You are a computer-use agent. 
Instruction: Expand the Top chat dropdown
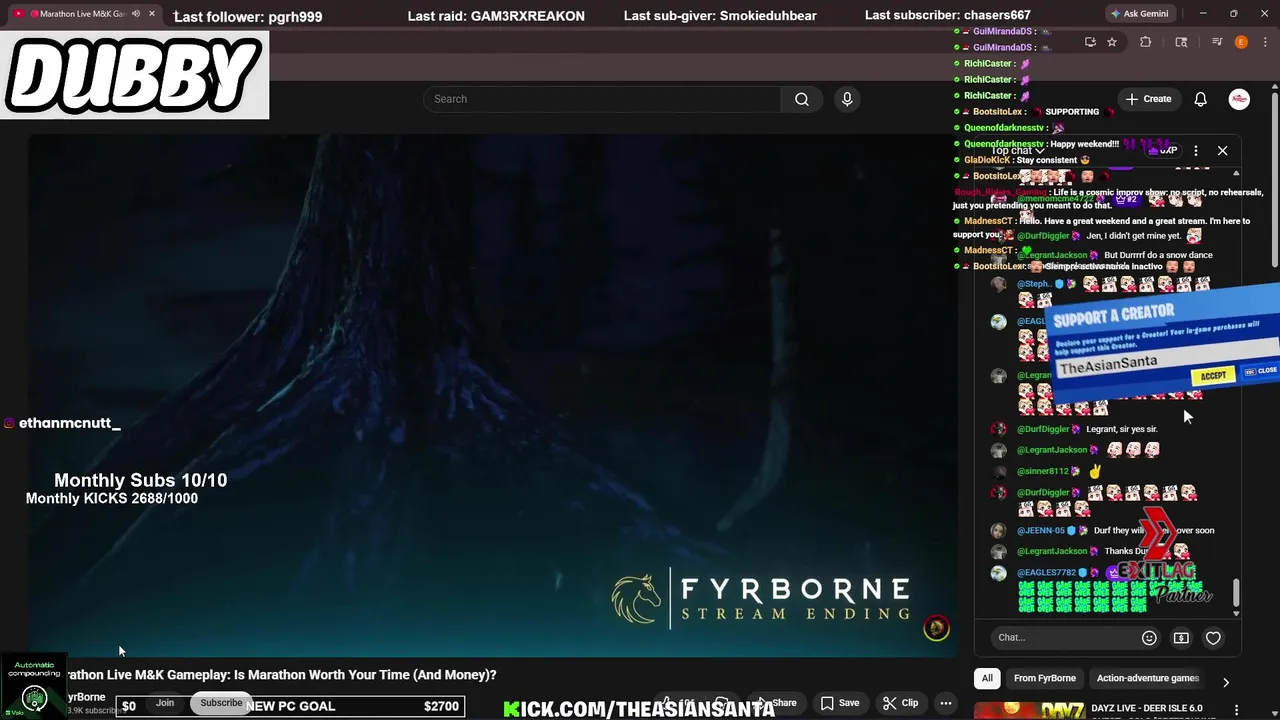tap(1018, 151)
